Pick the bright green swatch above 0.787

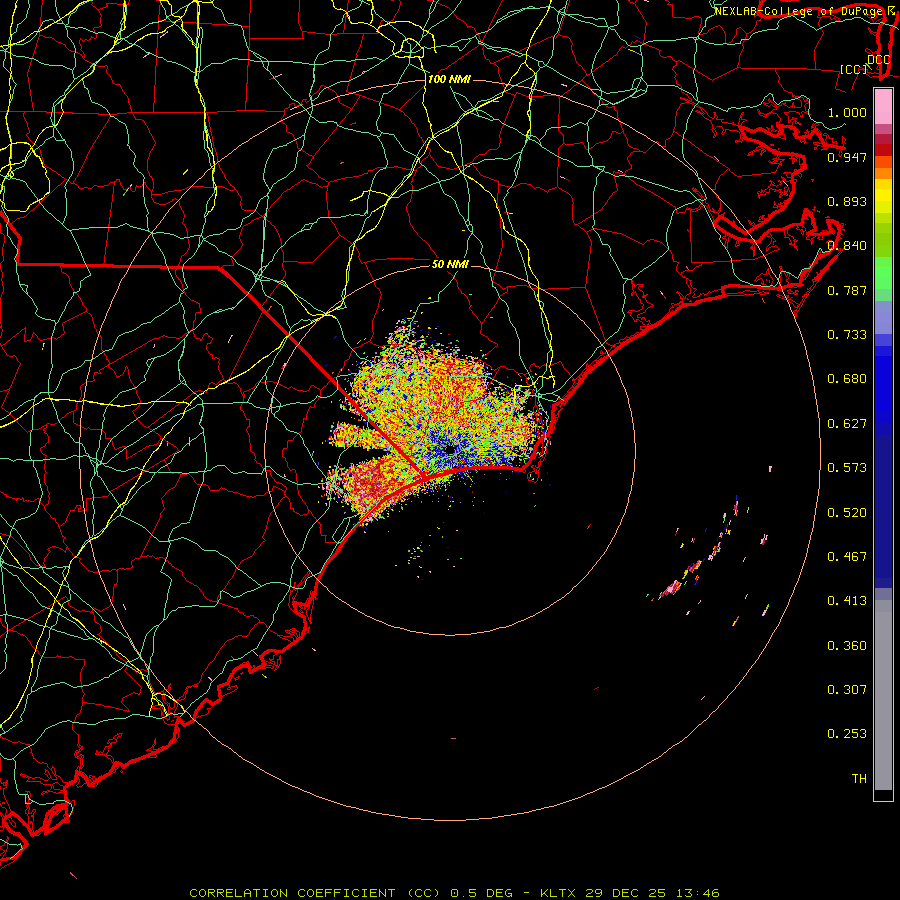click(x=883, y=273)
